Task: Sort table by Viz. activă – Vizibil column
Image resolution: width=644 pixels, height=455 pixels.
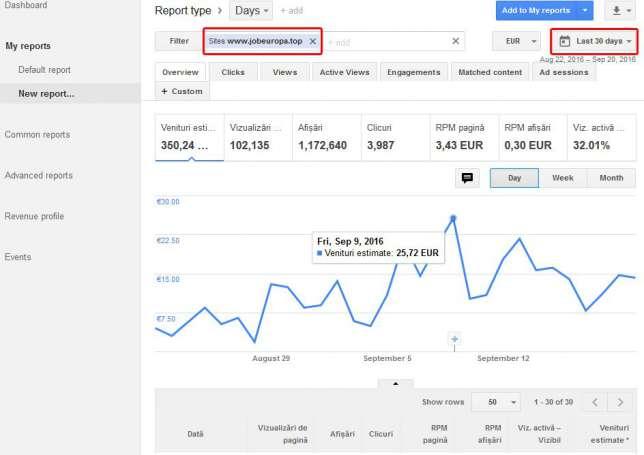Action: [x=539, y=434]
